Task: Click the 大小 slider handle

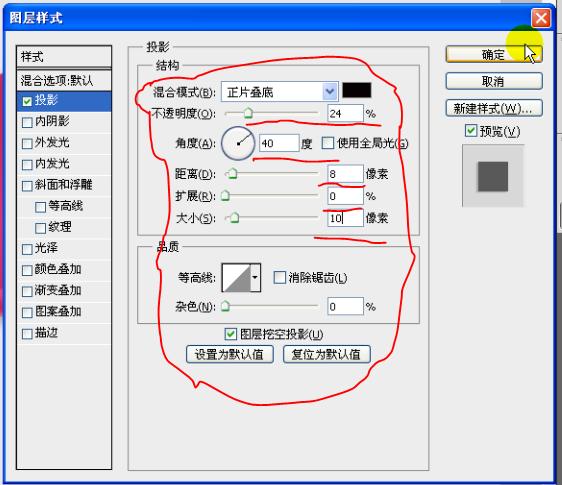Action: coord(234,218)
